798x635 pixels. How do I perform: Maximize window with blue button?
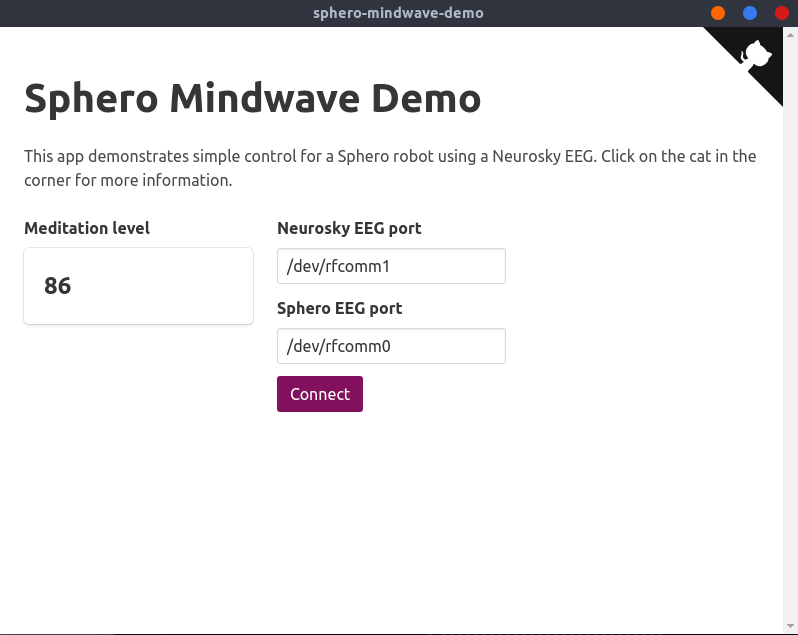pos(750,13)
